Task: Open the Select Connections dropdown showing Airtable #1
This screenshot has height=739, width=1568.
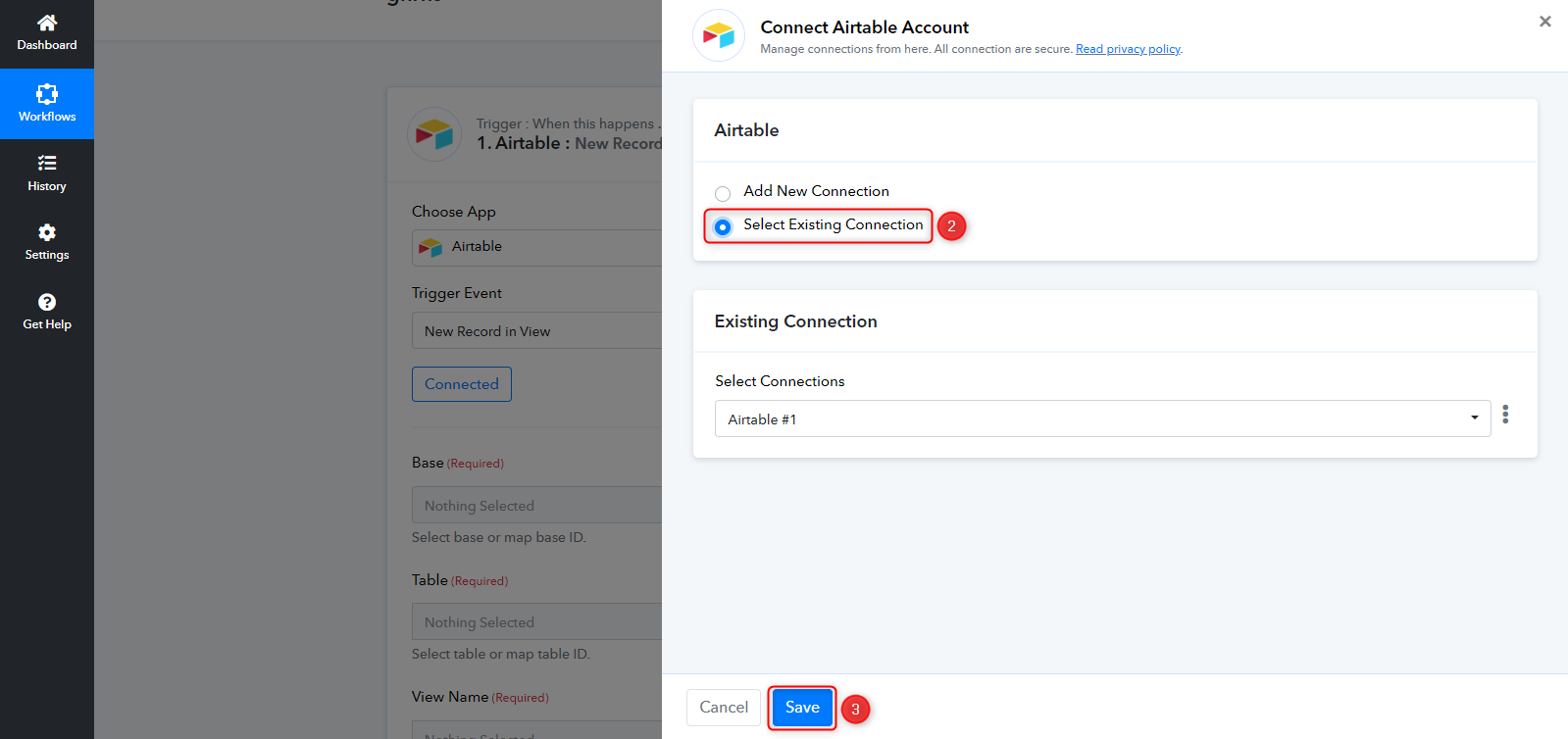Action: (1102, 419)
